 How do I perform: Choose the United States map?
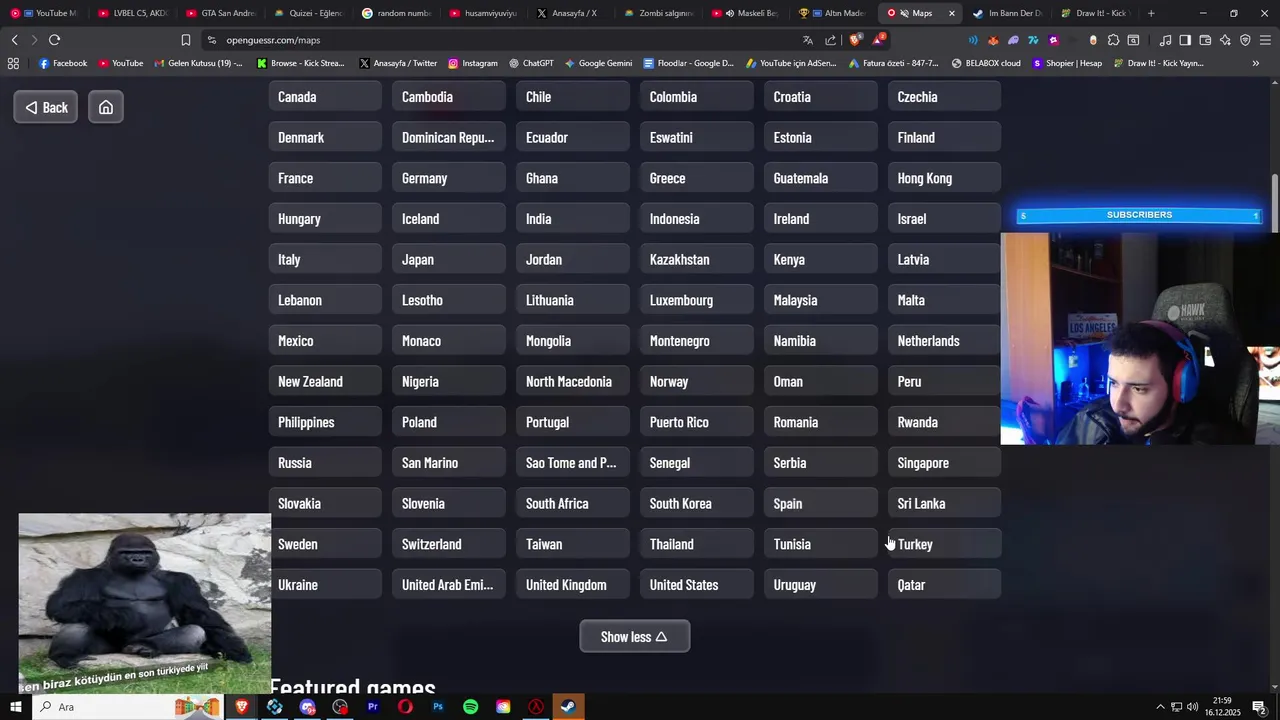coord(696,585)
